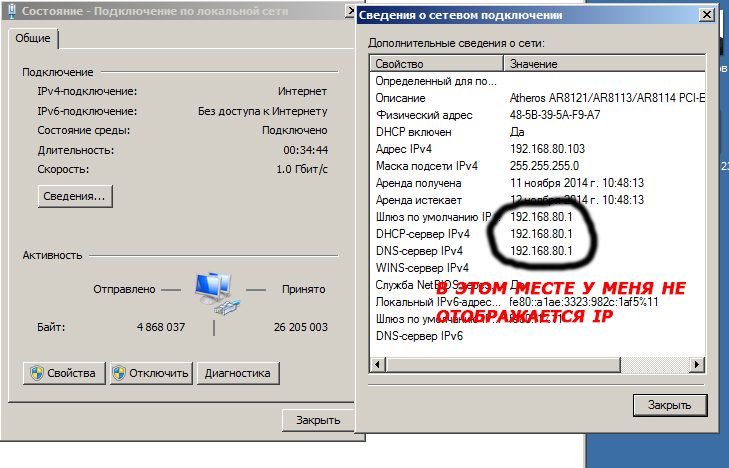Click the MAC address 48-5B-39-5A-F9-A7 value
The width and height of the screenshot is (729, 468).
(555, 115)
